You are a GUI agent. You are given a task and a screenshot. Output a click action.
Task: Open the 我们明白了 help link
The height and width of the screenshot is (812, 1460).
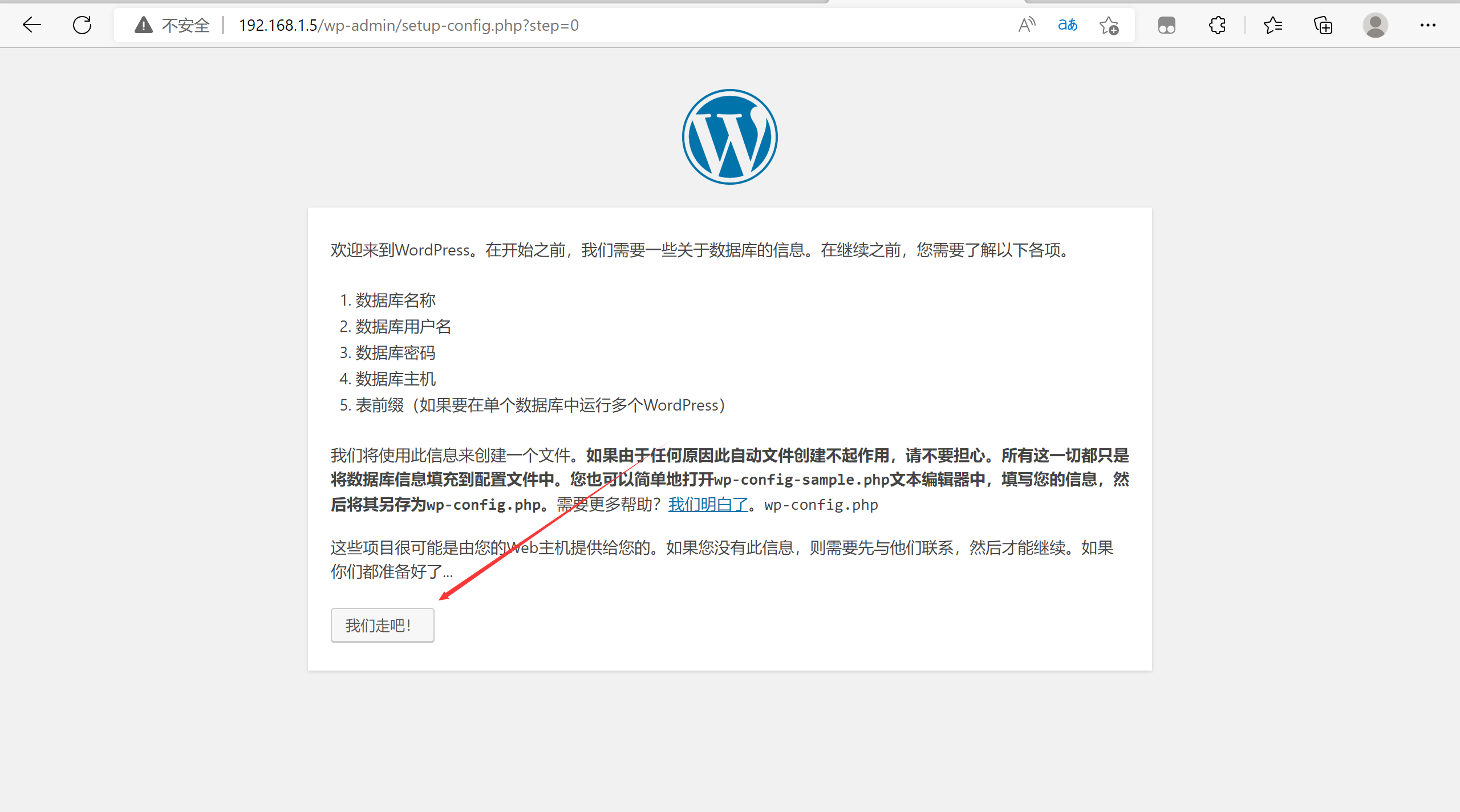click(708, 505)
